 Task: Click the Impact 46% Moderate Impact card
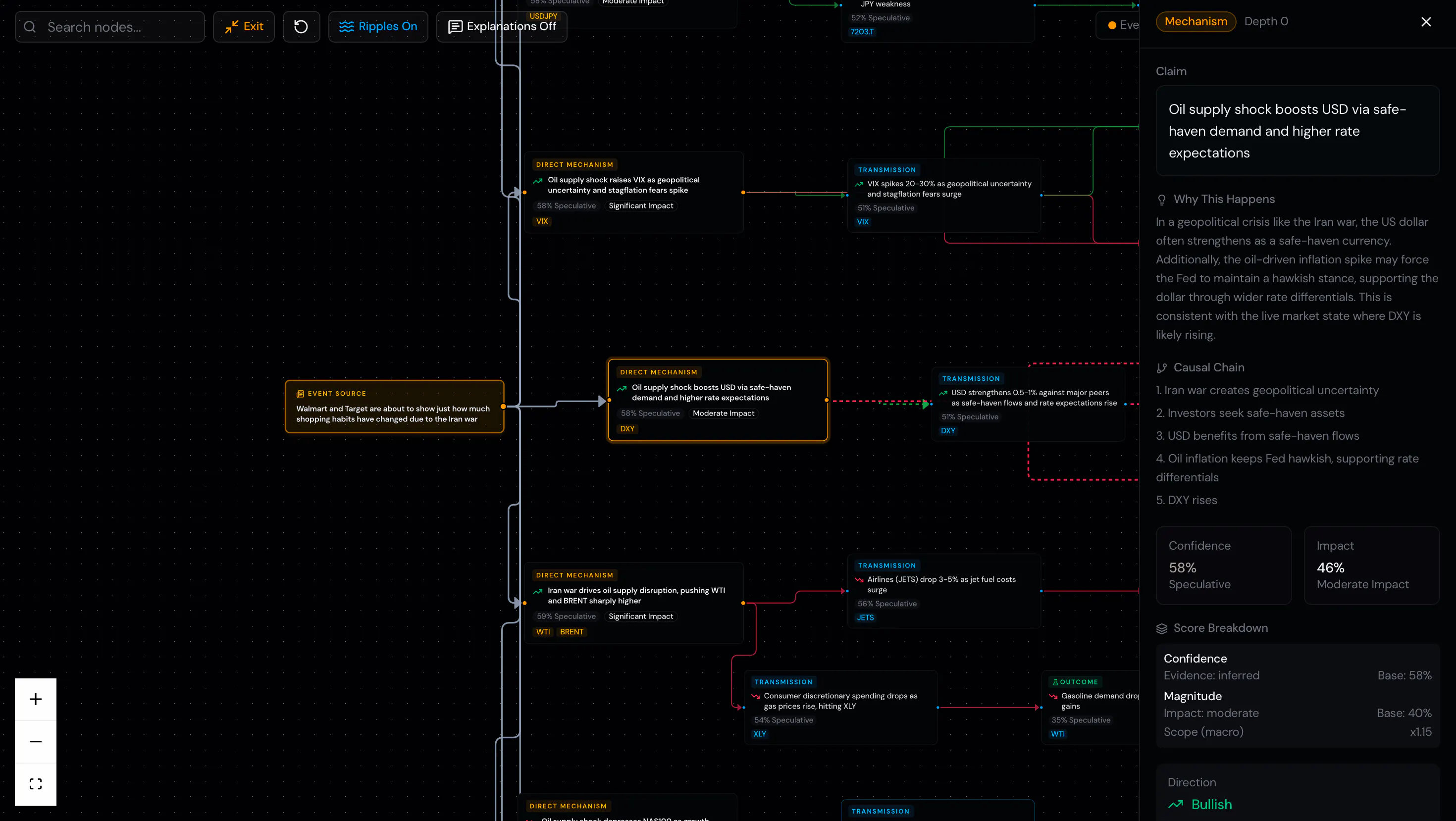click(1372, 565)
